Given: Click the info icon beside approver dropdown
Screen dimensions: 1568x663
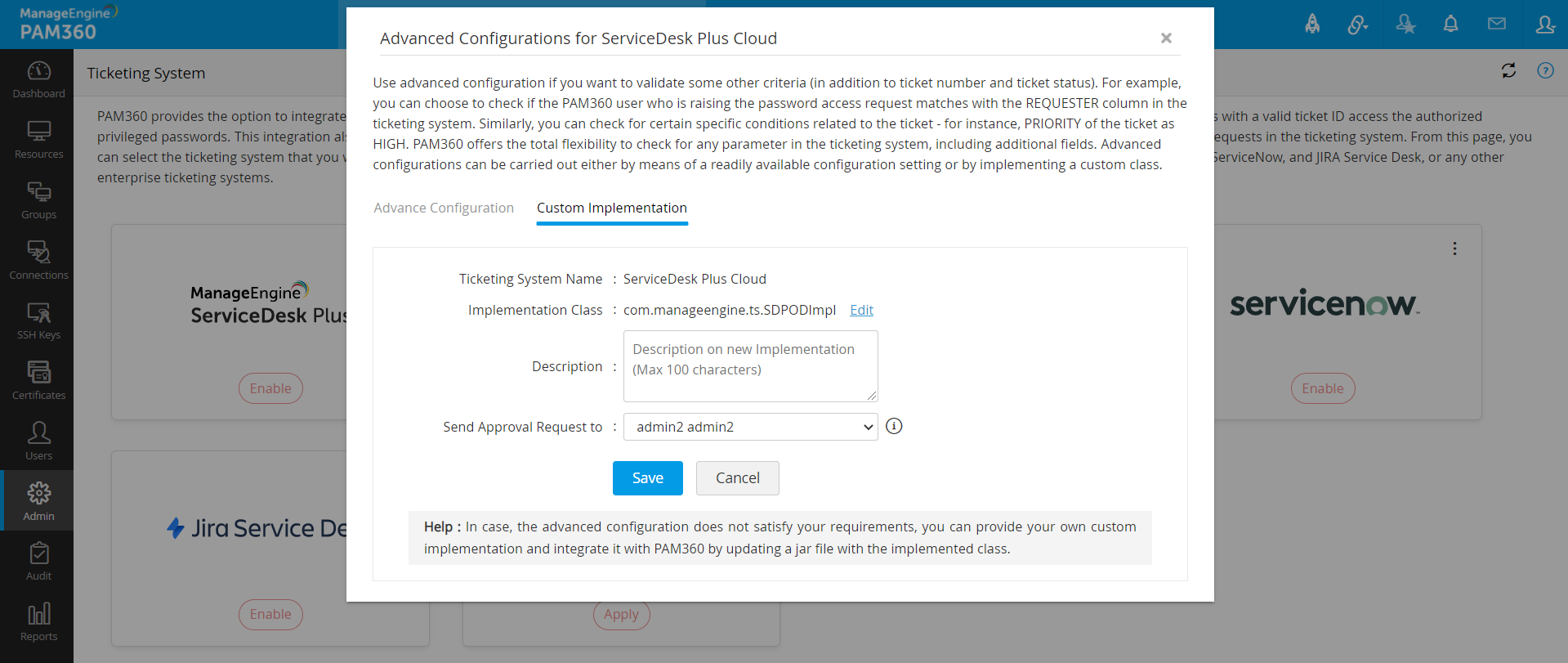Looking at the screenshot, I should tap(894, 426).
